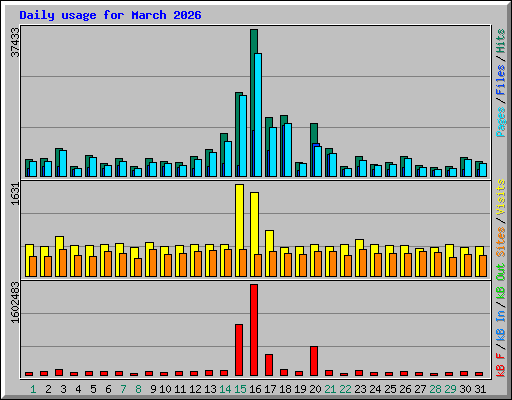Click the 1631 axis value
The height and width of the screenshot is (400, 512).
point(15,194)
